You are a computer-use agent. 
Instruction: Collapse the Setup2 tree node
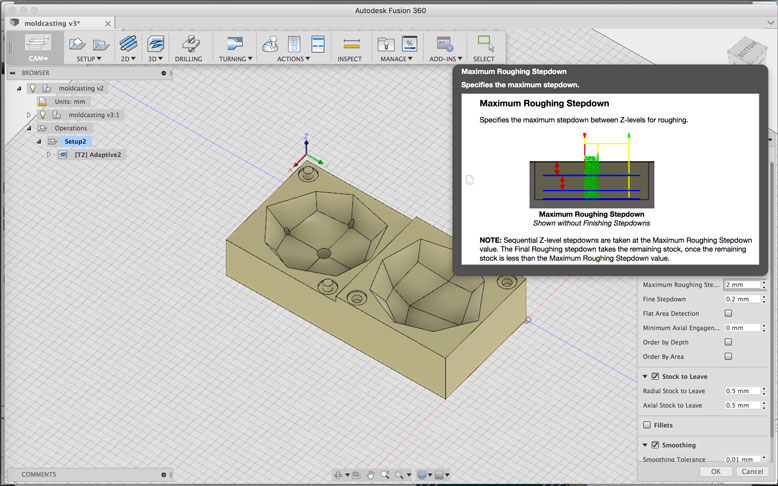click(39, 141)
